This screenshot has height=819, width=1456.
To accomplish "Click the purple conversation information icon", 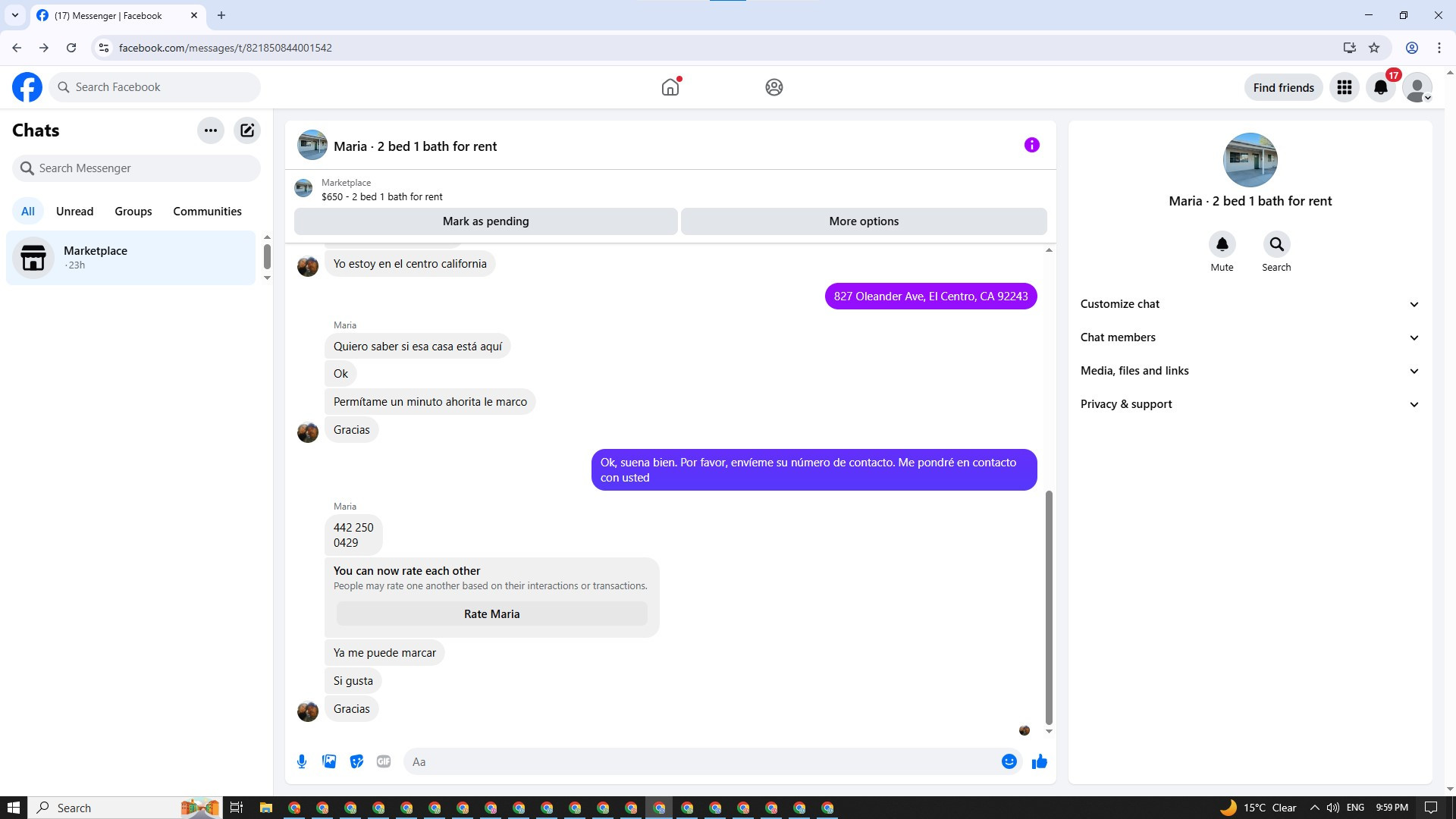I will pyautogui.click(x=1032, y=145).
